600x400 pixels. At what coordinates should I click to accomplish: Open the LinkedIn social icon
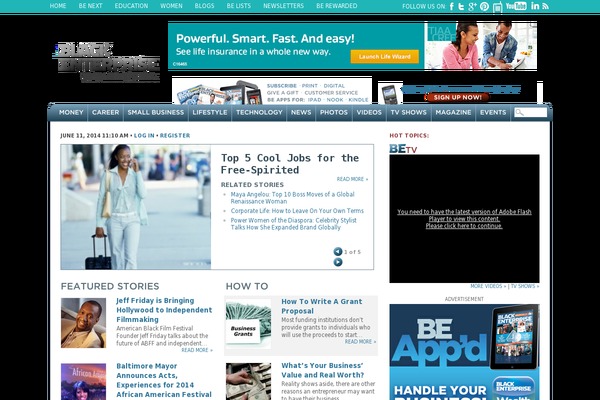pyautogui.click(x=535, y=6)
